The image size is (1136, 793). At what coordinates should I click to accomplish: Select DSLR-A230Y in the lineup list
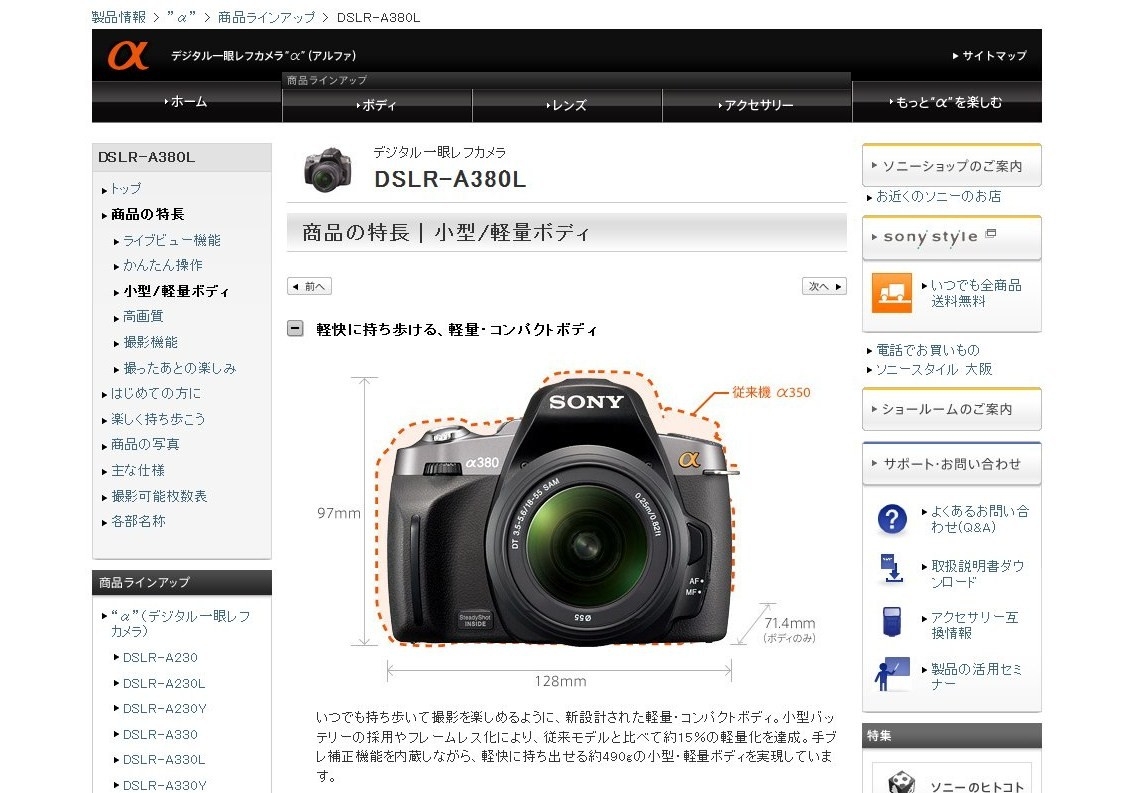[164, 709]
